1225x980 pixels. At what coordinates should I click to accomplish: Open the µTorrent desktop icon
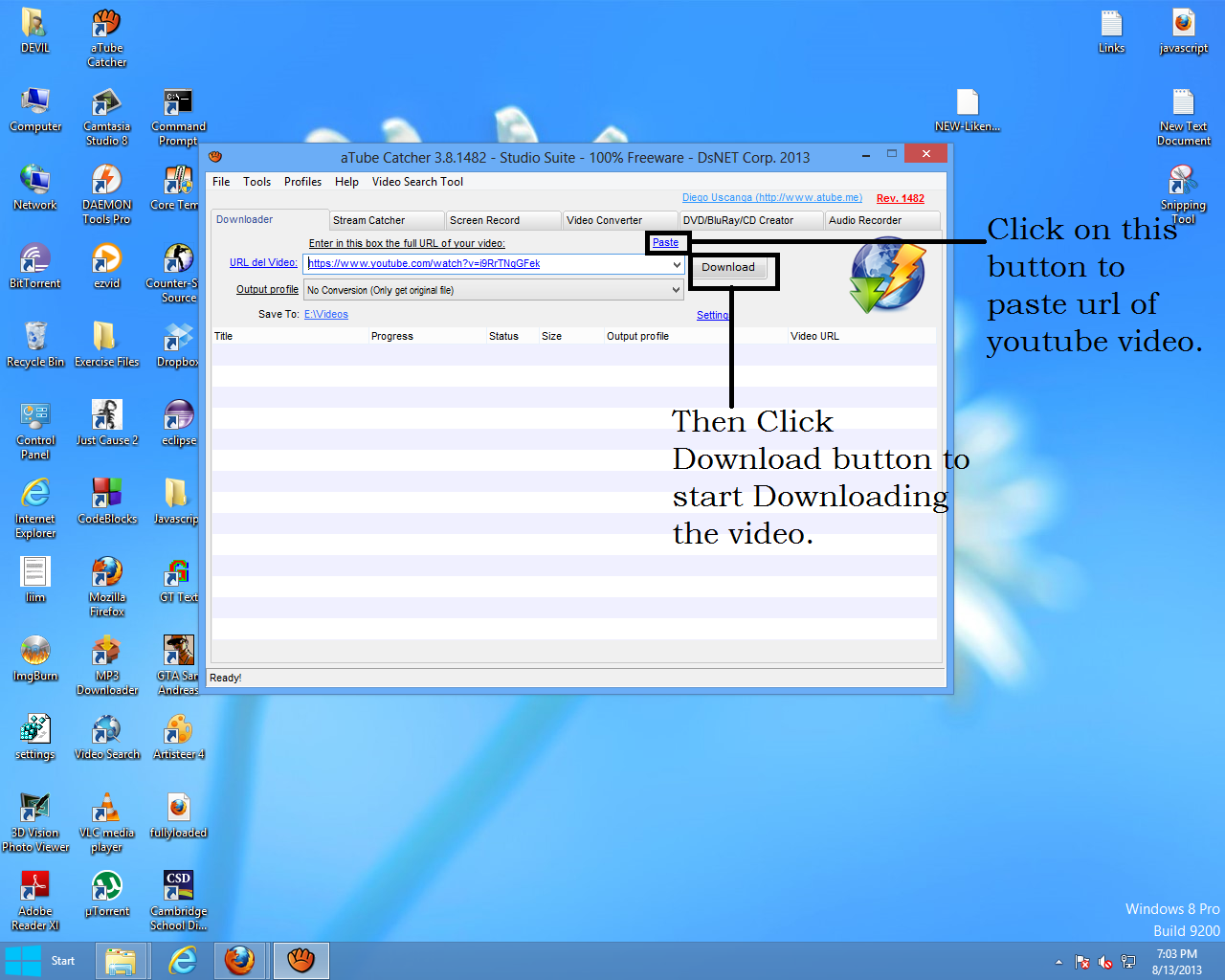tap(106, 895)
